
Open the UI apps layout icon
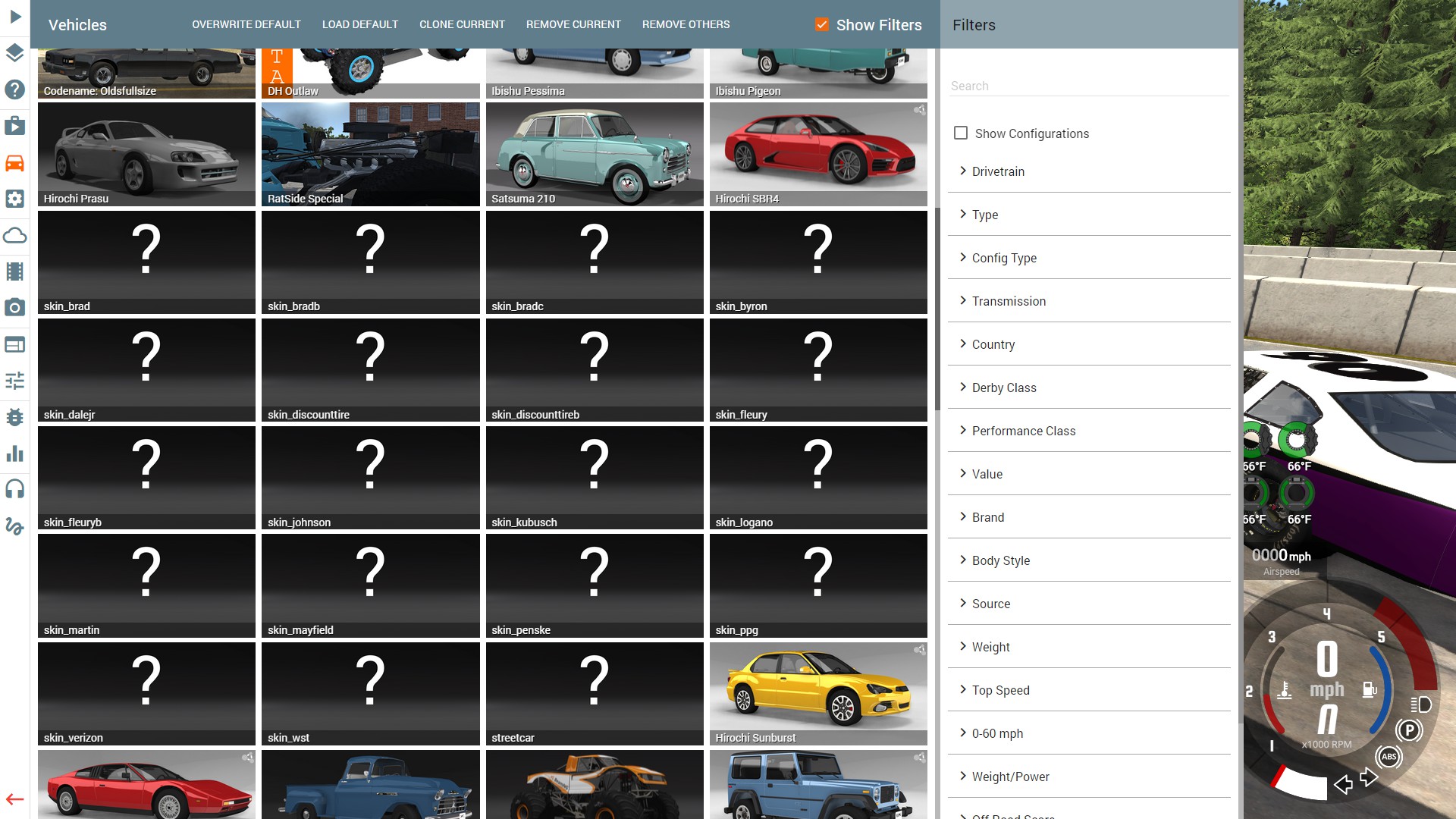(x=14, y=344)
